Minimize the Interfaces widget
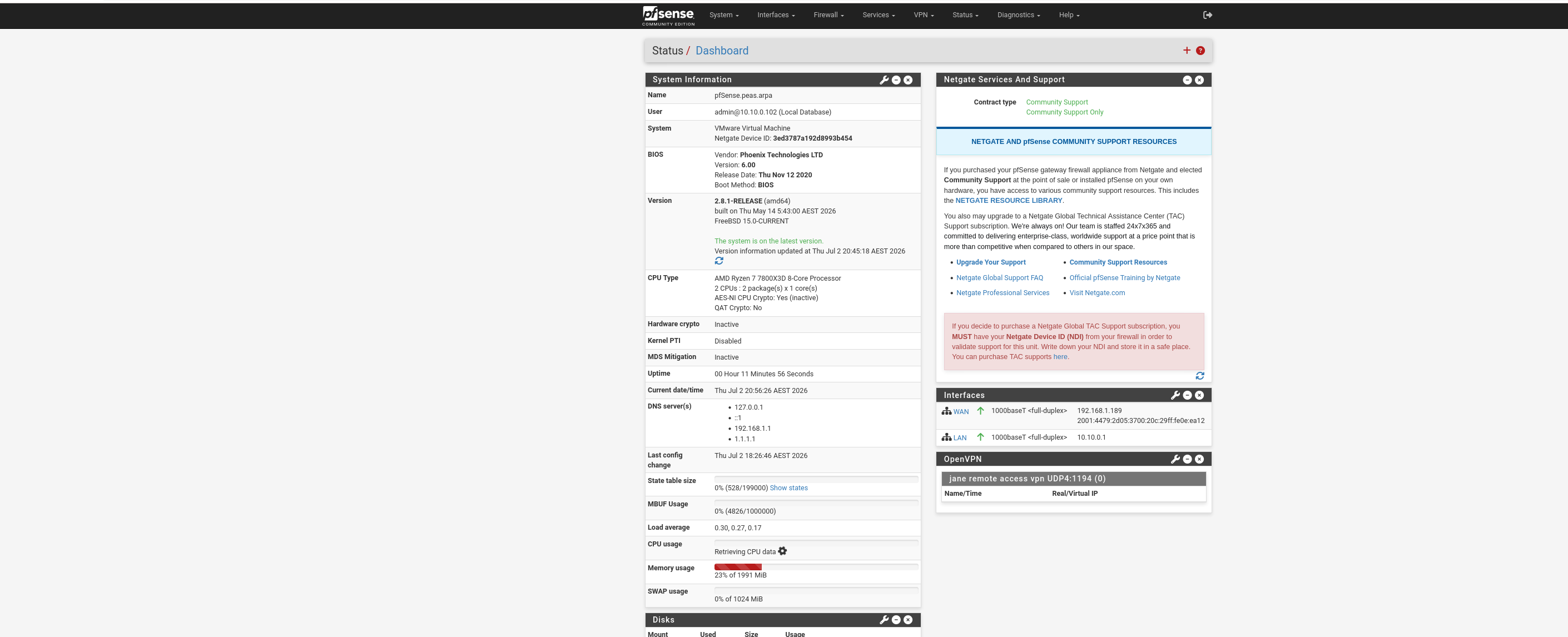 tap(1187, 395)
